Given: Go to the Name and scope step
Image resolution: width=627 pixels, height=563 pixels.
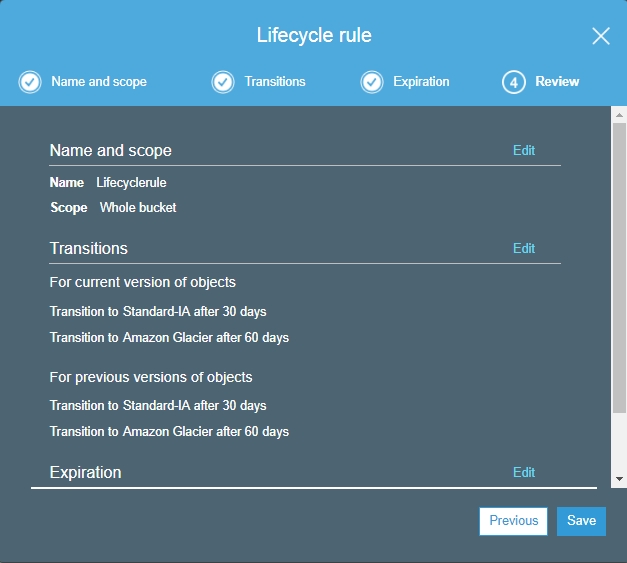Looking at the screenshot, I should click(98, 82).
